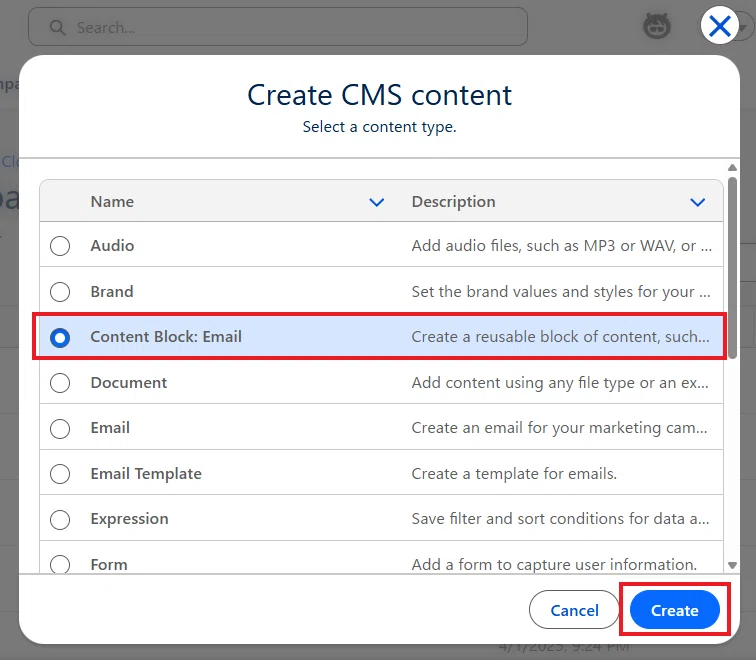
Task: Click the 'Expression' row name
Action: [130, 519]
